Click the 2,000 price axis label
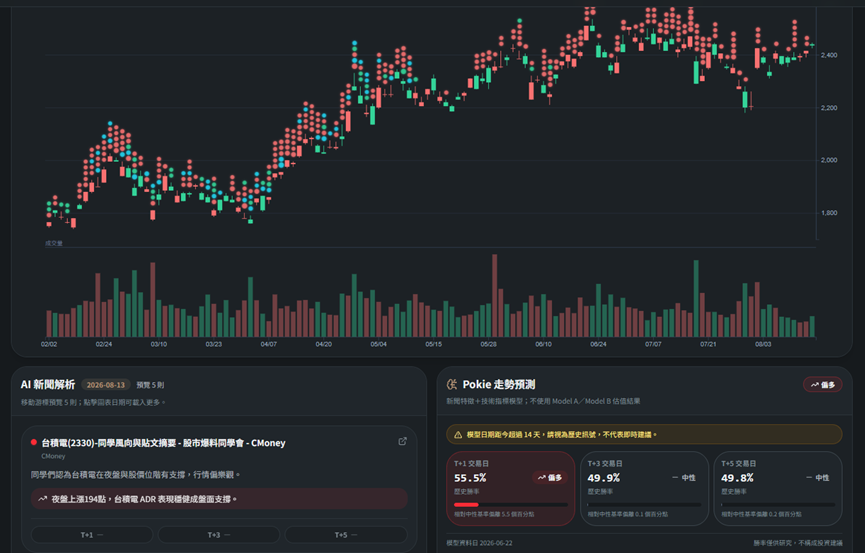Viewport: 865px width, 553px height. coord(829,160)
